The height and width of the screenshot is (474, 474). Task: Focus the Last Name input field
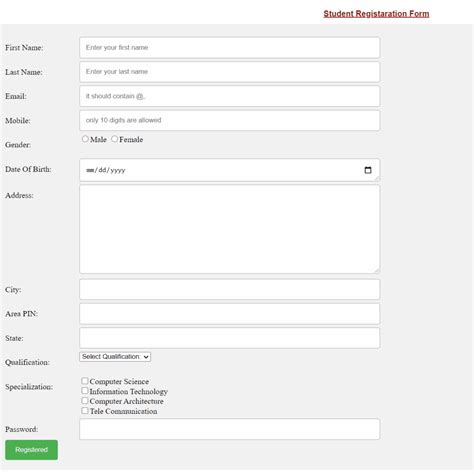point(229,72)
